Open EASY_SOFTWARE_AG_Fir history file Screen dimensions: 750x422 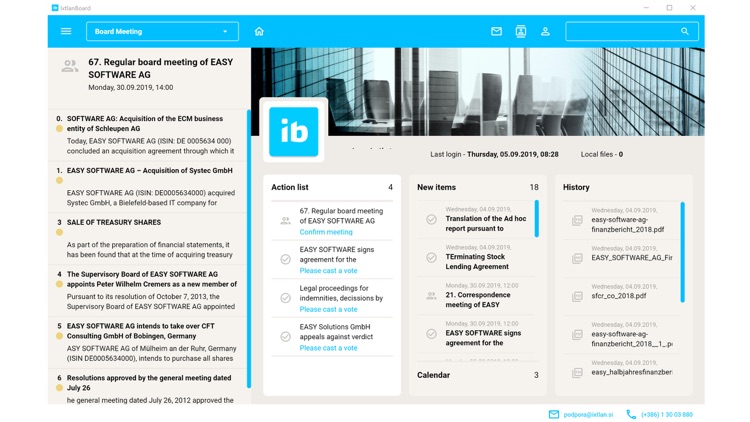click(621, 258)
